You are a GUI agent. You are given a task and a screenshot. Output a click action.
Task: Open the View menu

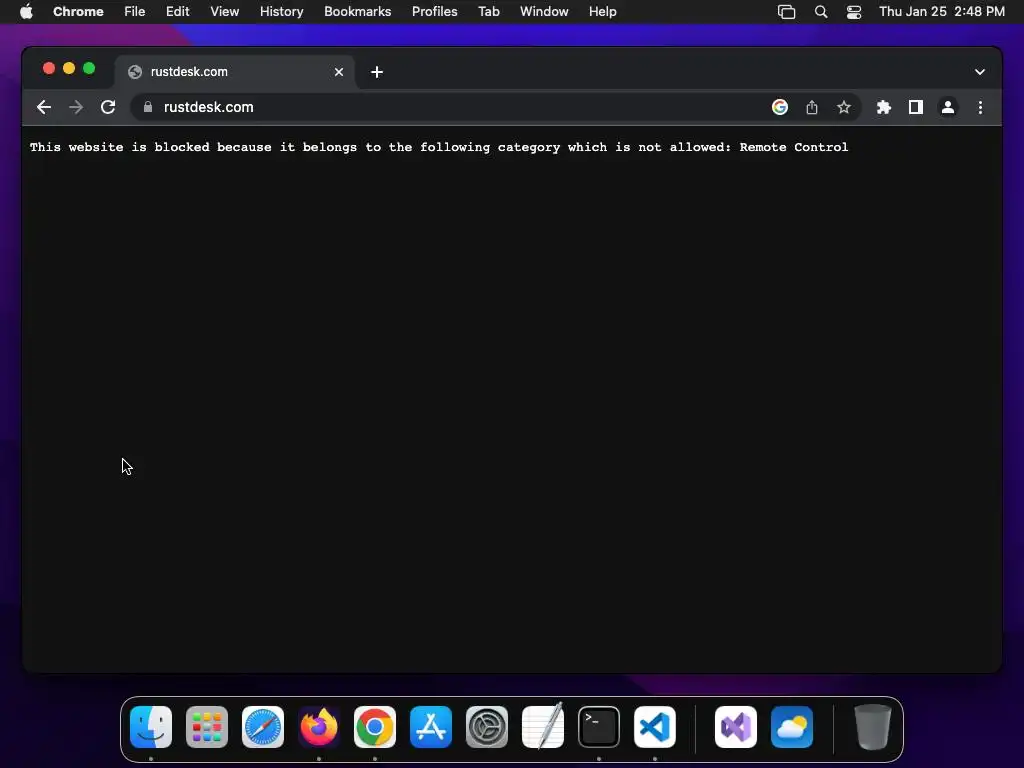225,12
